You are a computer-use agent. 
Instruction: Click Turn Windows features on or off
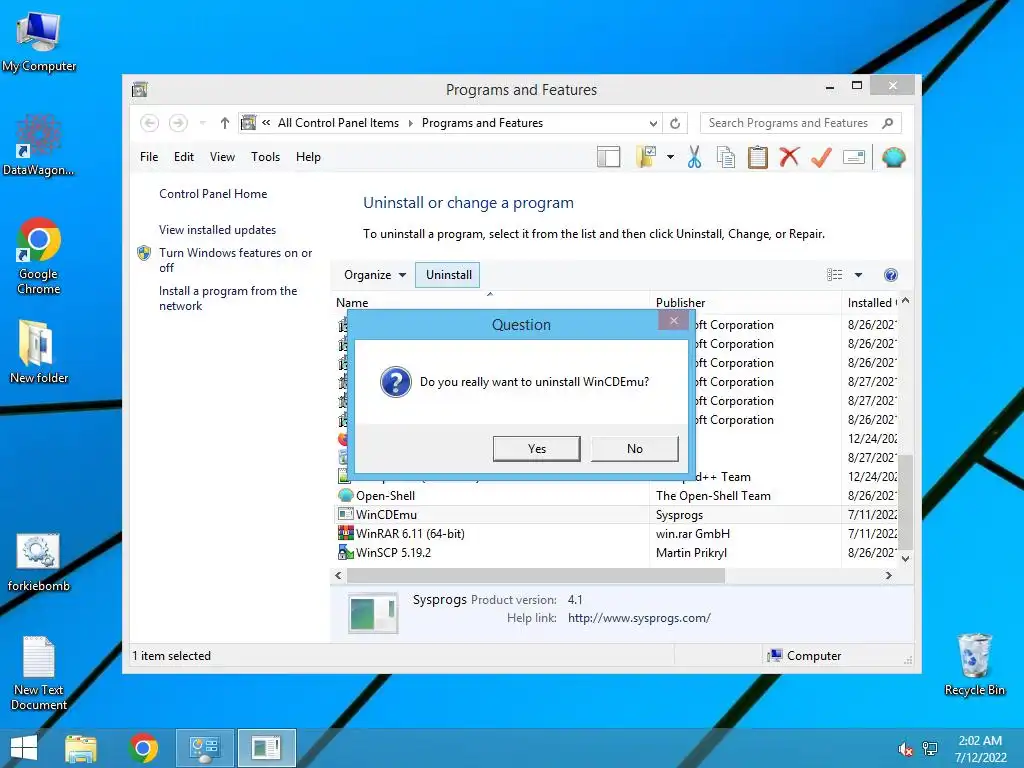235,260
